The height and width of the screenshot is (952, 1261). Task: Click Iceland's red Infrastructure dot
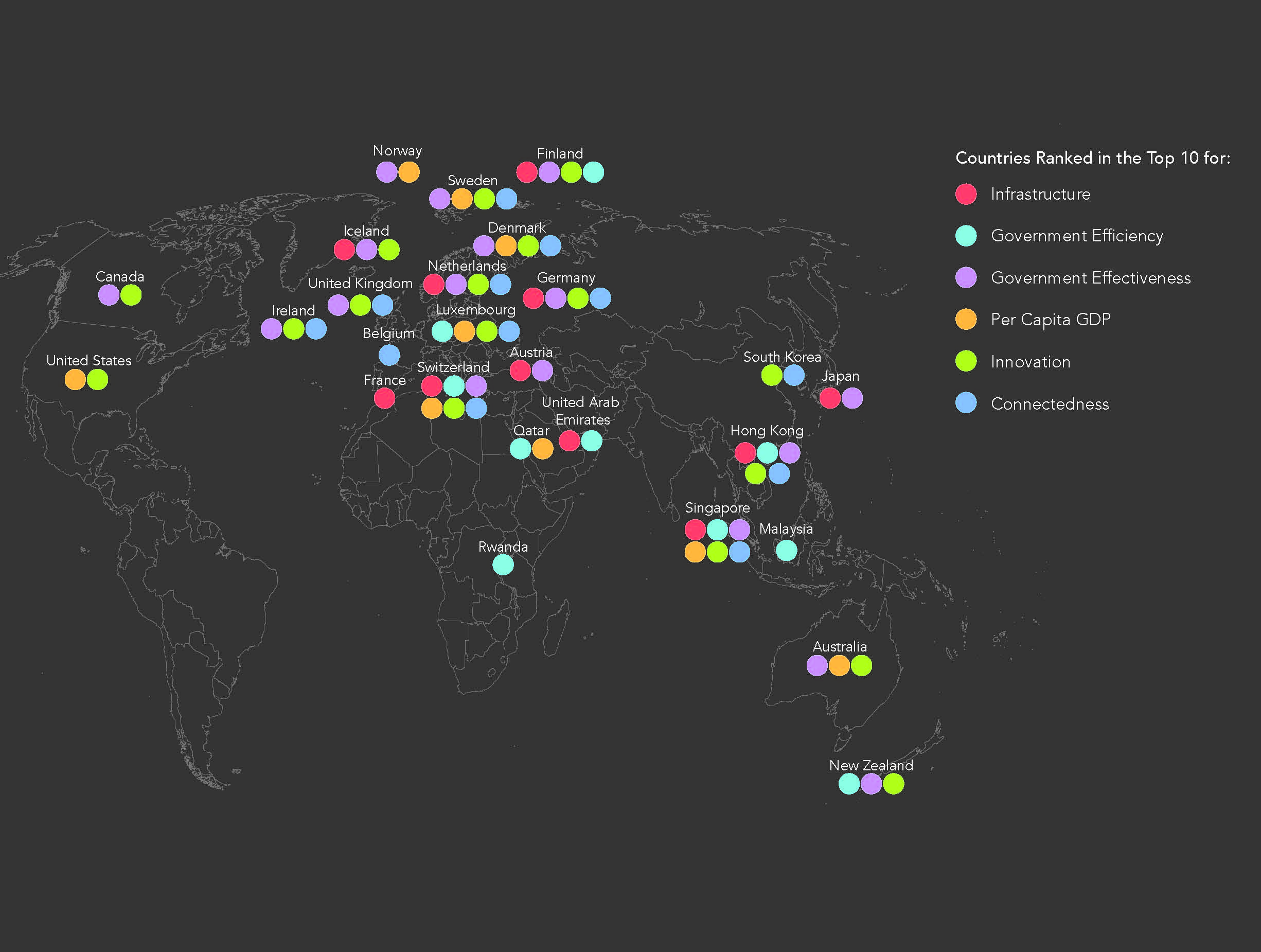tap(344, 250)
